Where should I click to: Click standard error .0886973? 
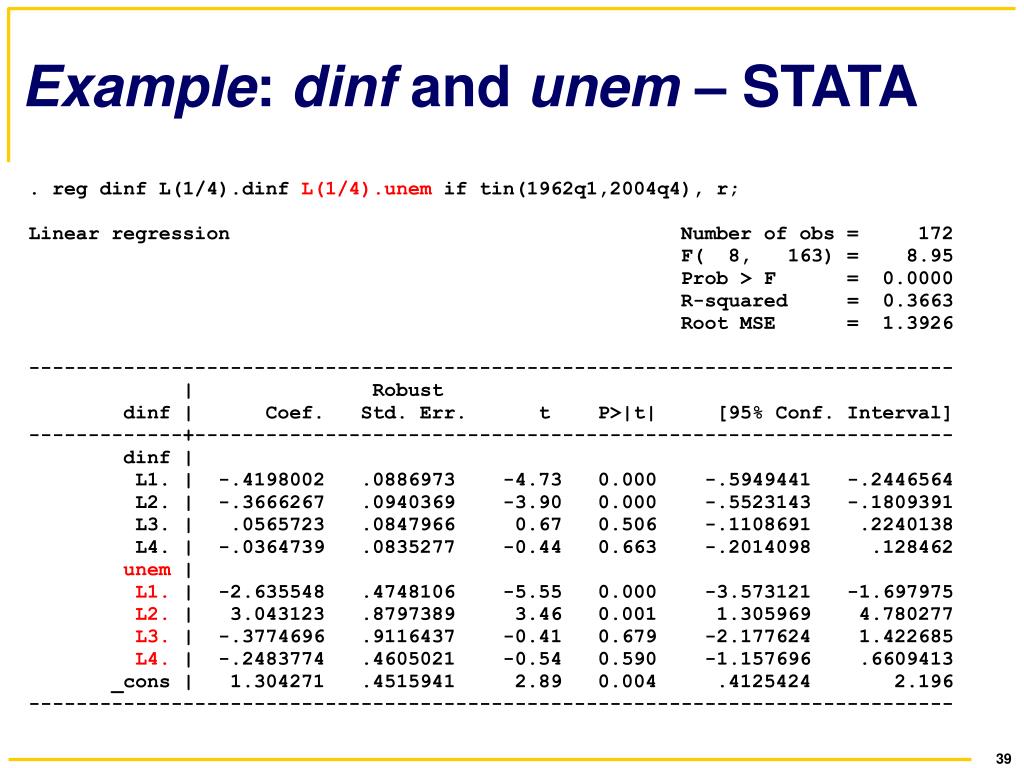[408, 480]
